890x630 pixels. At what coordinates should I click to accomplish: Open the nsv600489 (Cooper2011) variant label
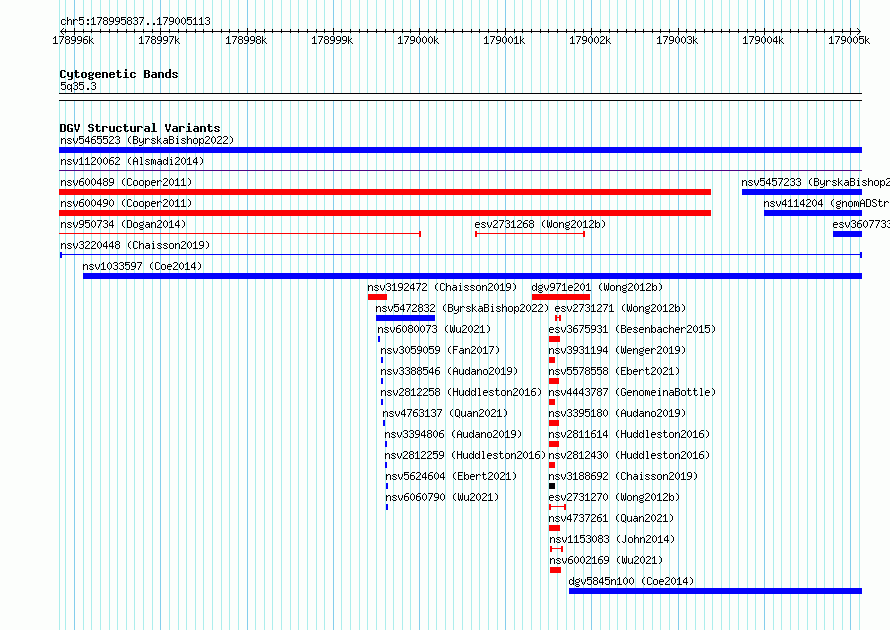point(126,182)
